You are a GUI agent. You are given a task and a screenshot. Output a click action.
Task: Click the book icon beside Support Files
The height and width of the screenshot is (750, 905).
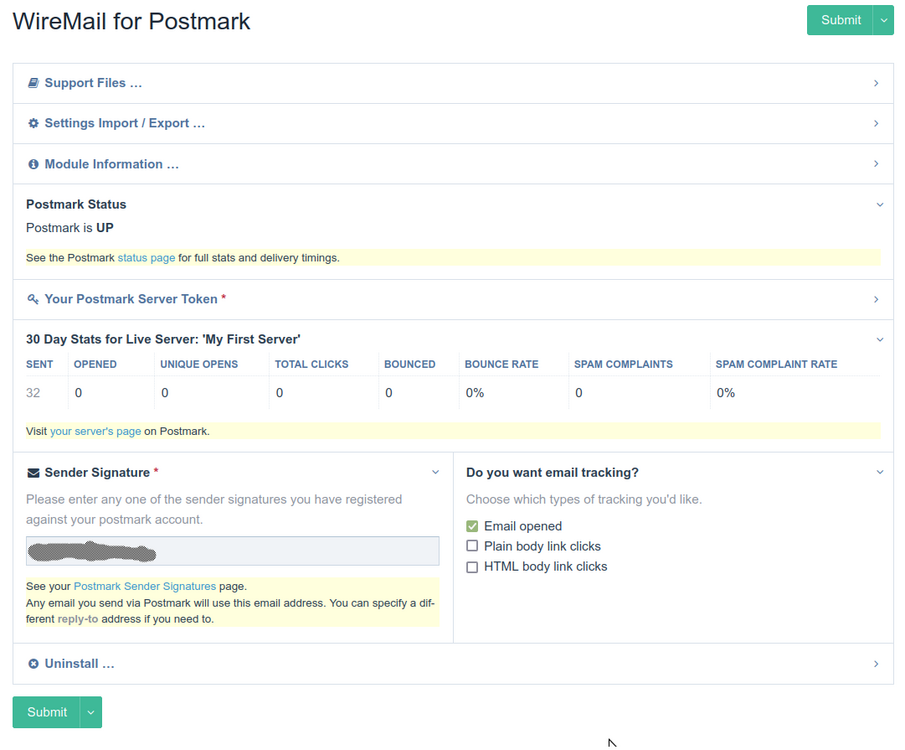(x=33, y=83)
